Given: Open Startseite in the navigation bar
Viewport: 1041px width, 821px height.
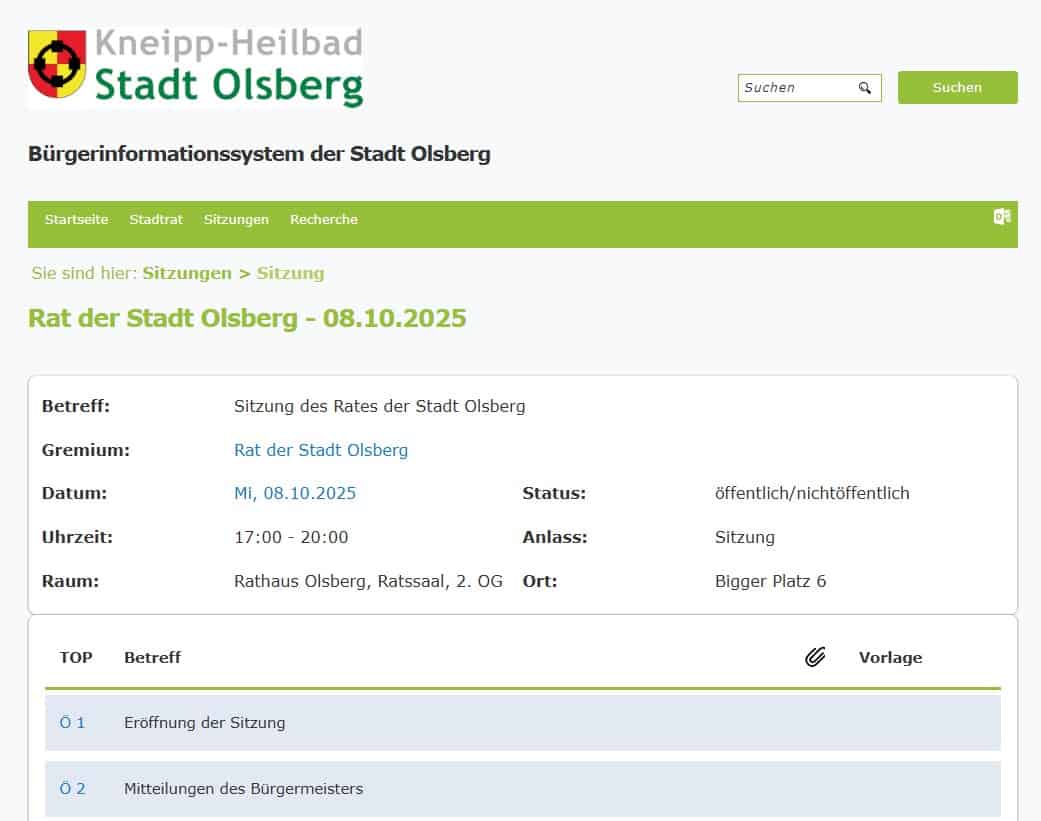Looking at the screenshot, I should click(x=76, y=220).
